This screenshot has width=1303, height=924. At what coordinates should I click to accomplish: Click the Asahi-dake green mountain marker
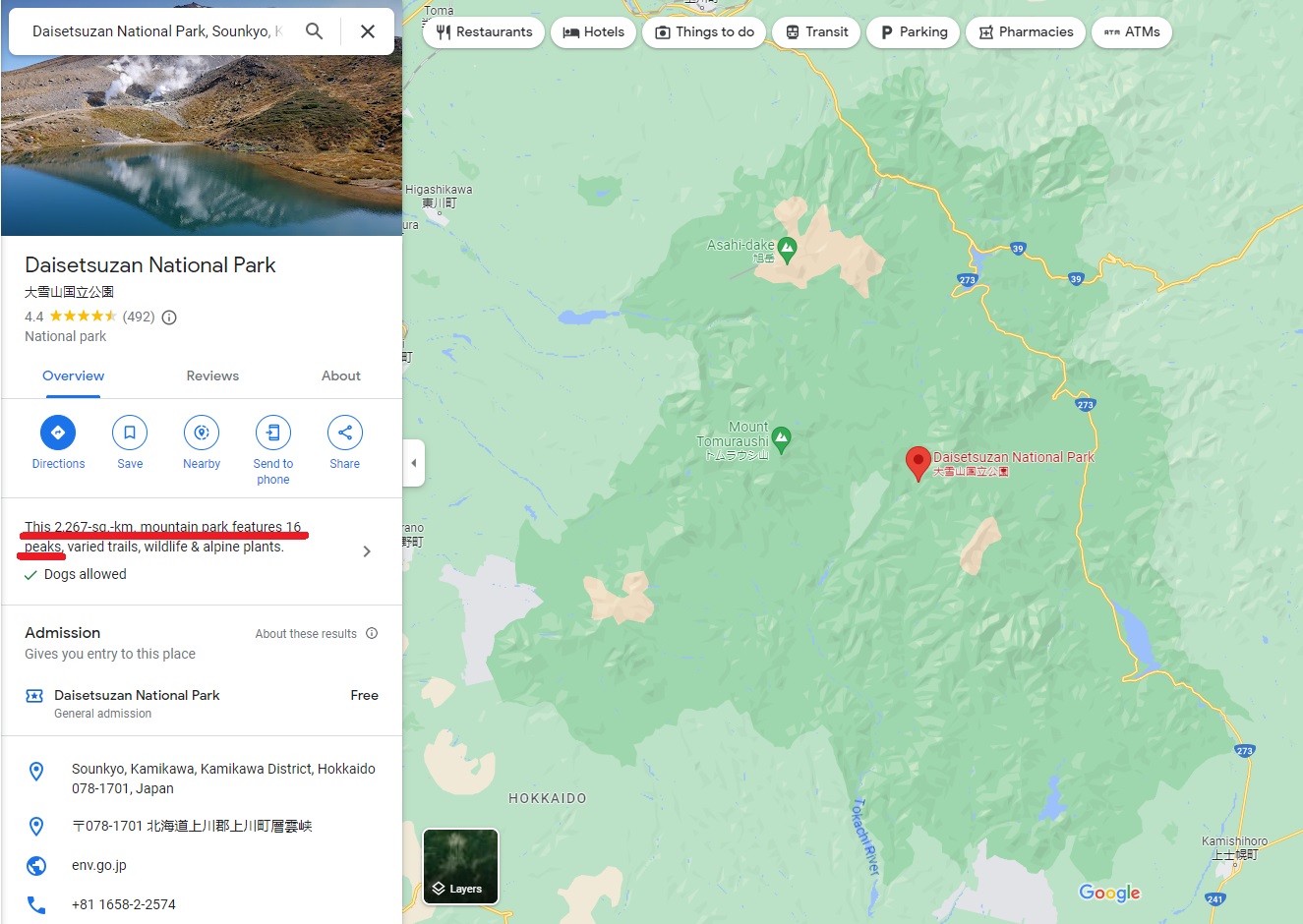(787, 250)
